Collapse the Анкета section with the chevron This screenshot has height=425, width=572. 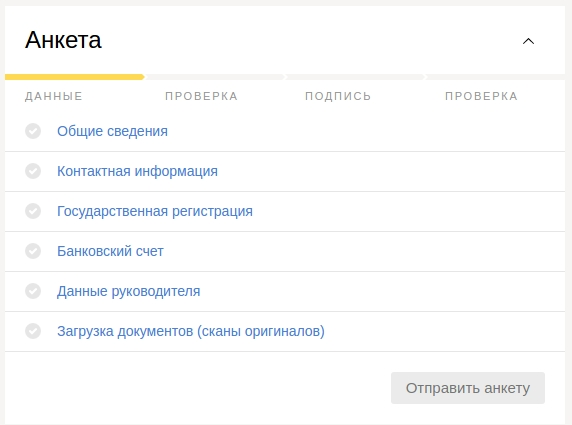coord(528,41)
